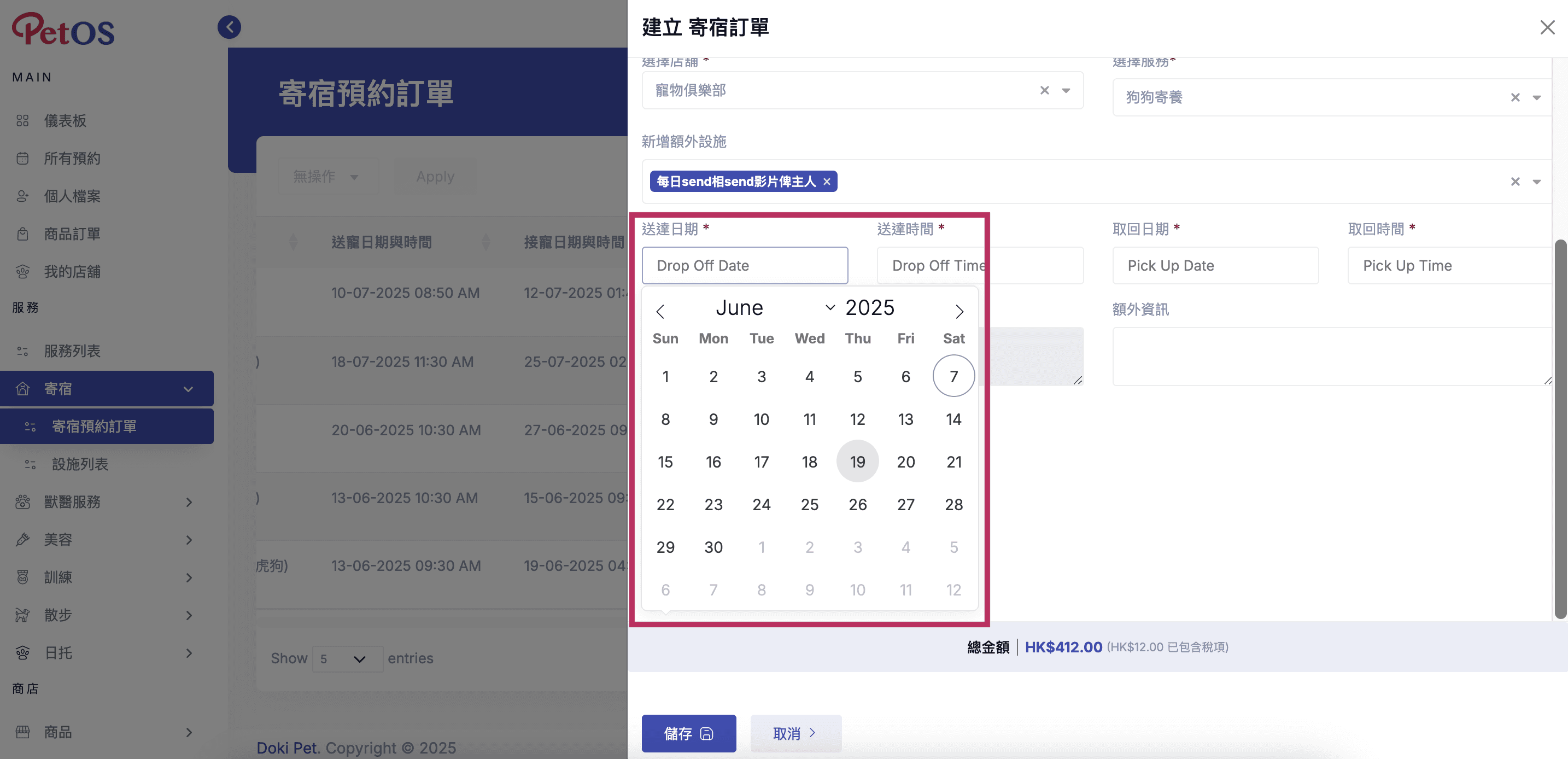Select June 7 in calendar
Viewport: 1568px width, 759px height.
point(953,376)
